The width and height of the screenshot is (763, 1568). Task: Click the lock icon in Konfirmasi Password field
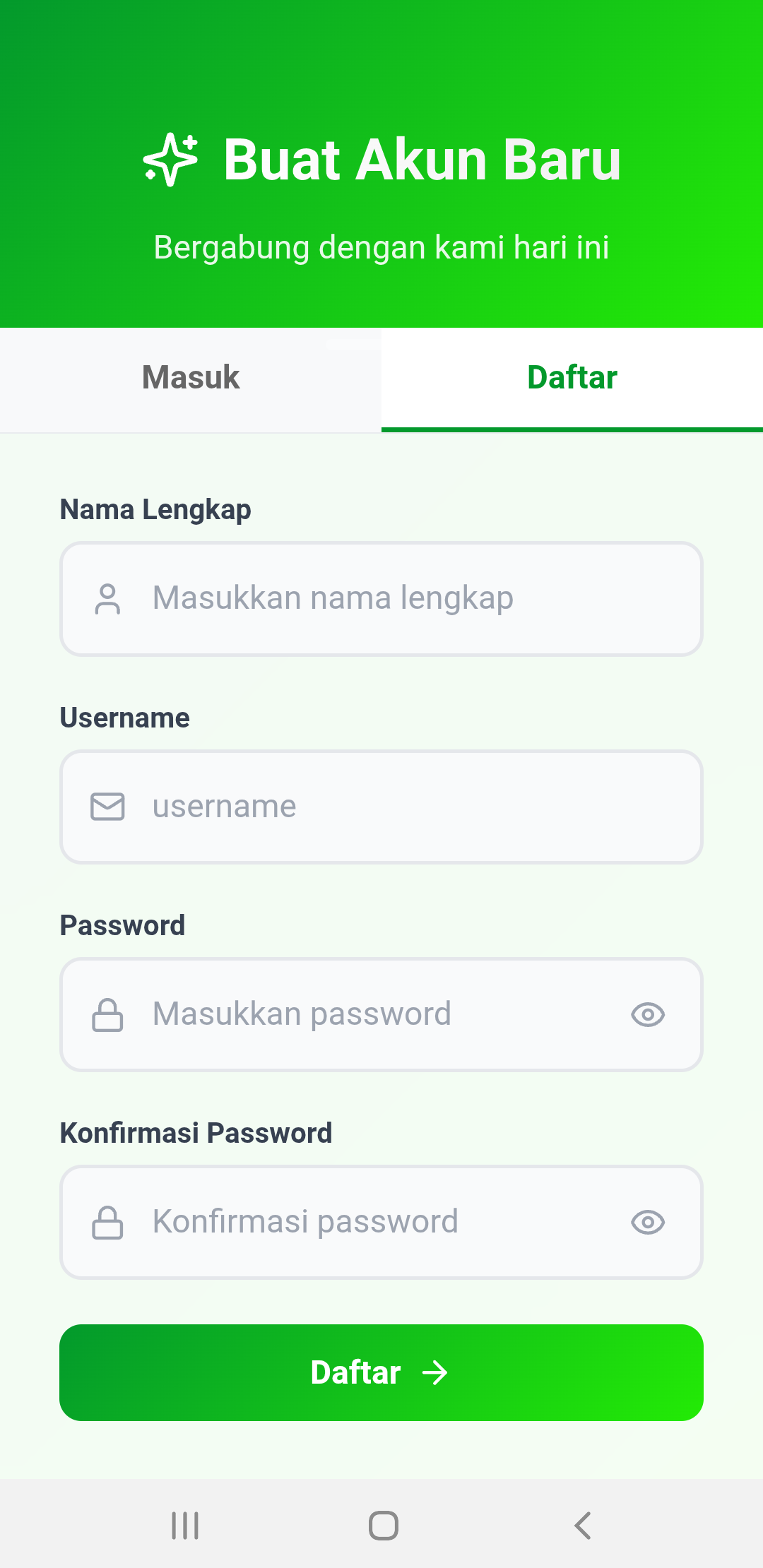point(107,1222)
